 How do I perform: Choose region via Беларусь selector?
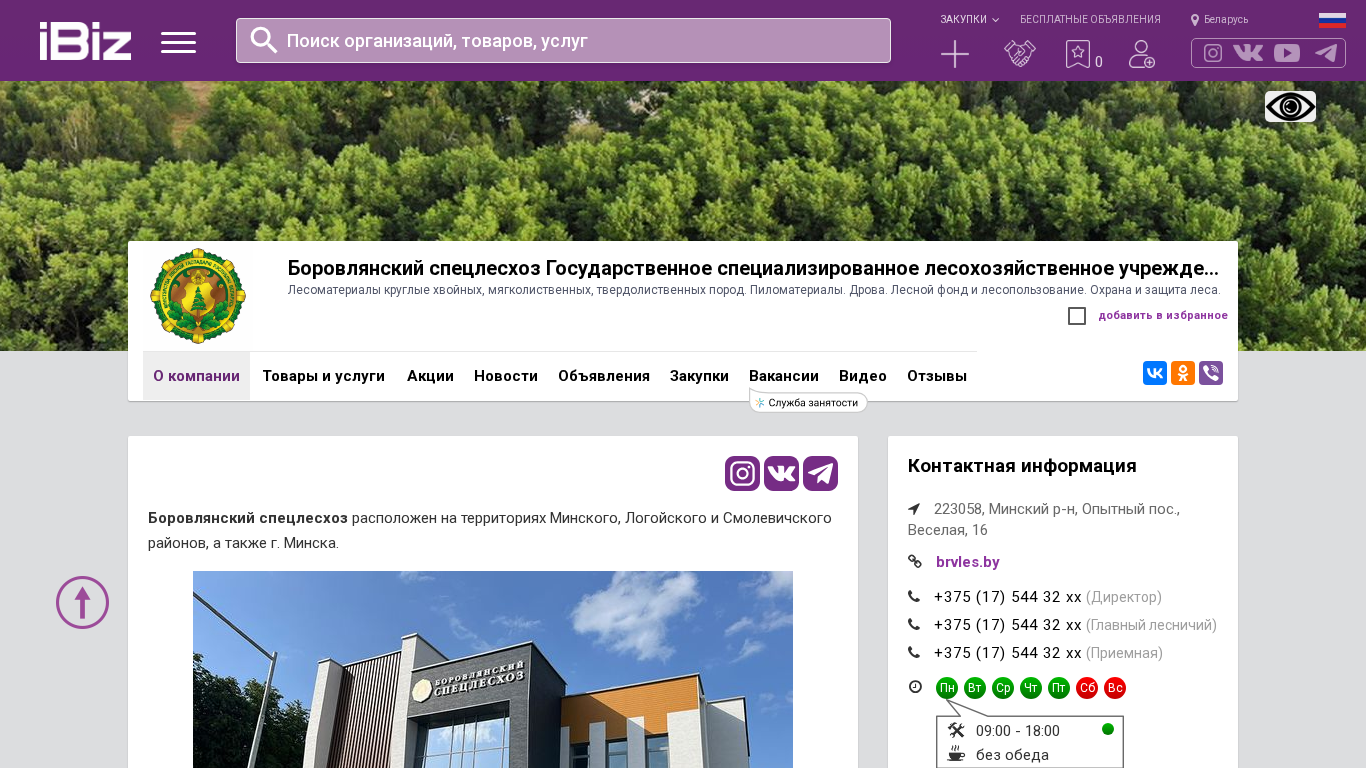click(1219, 20)
